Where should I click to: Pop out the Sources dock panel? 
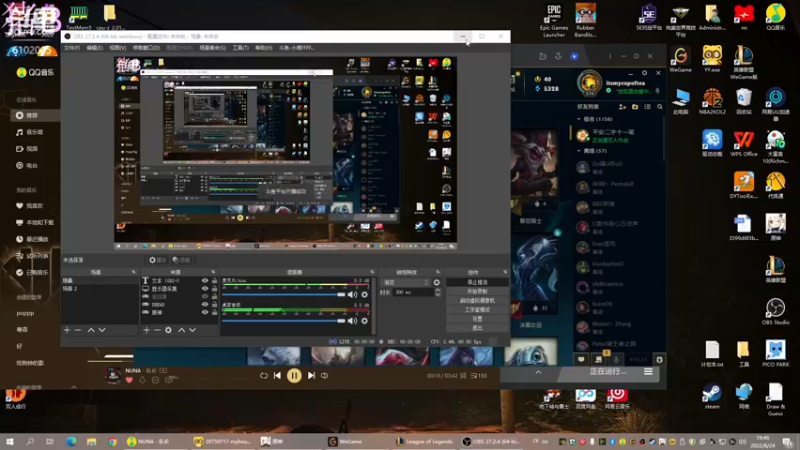point(213,272)
